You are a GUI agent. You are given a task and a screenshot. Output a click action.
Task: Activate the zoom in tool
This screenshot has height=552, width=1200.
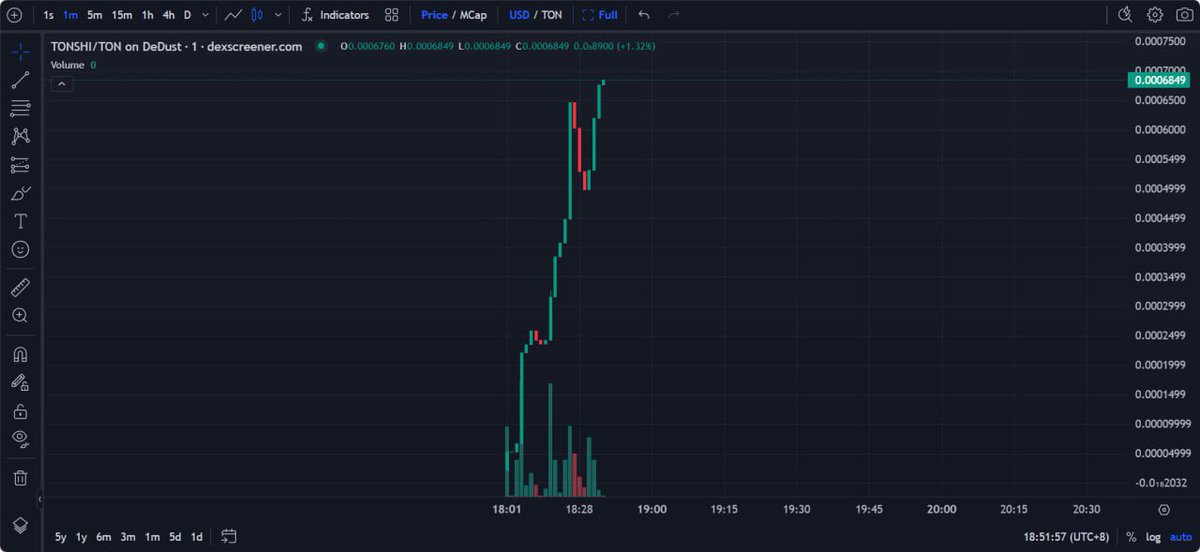(x=20, y=315)
